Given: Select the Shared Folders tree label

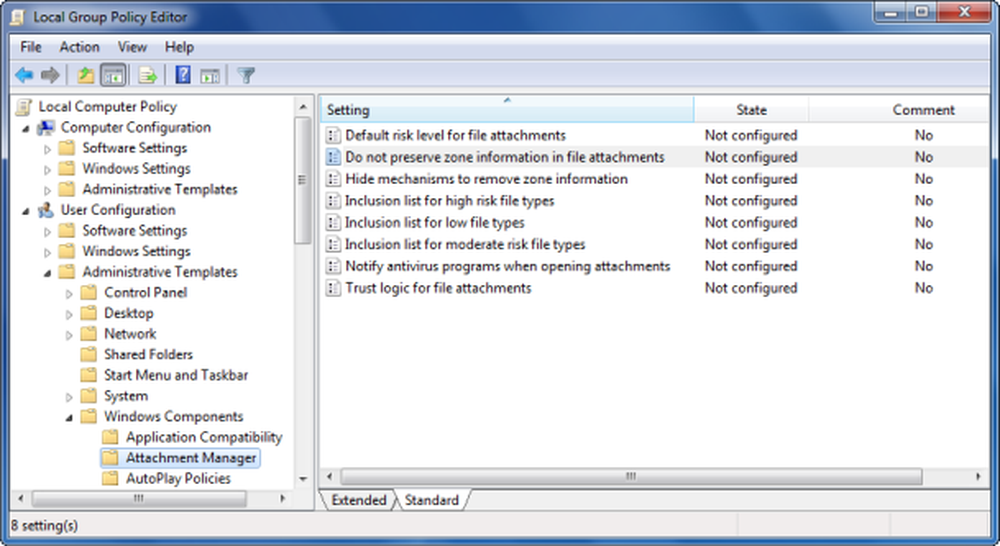Looking at the screenshot, I should [149, 355].
